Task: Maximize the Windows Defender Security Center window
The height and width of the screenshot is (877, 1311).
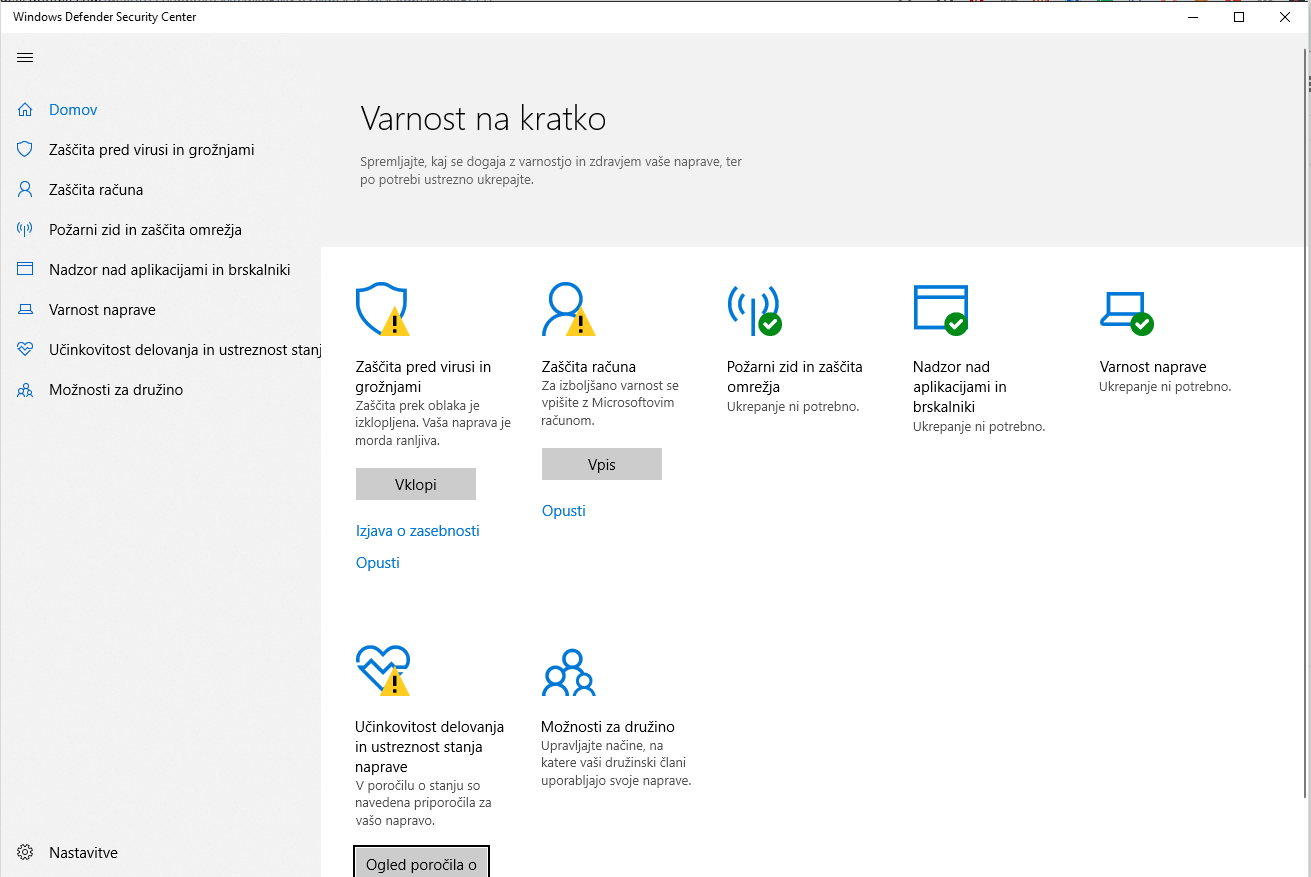Action: (x=1239, y=17)
